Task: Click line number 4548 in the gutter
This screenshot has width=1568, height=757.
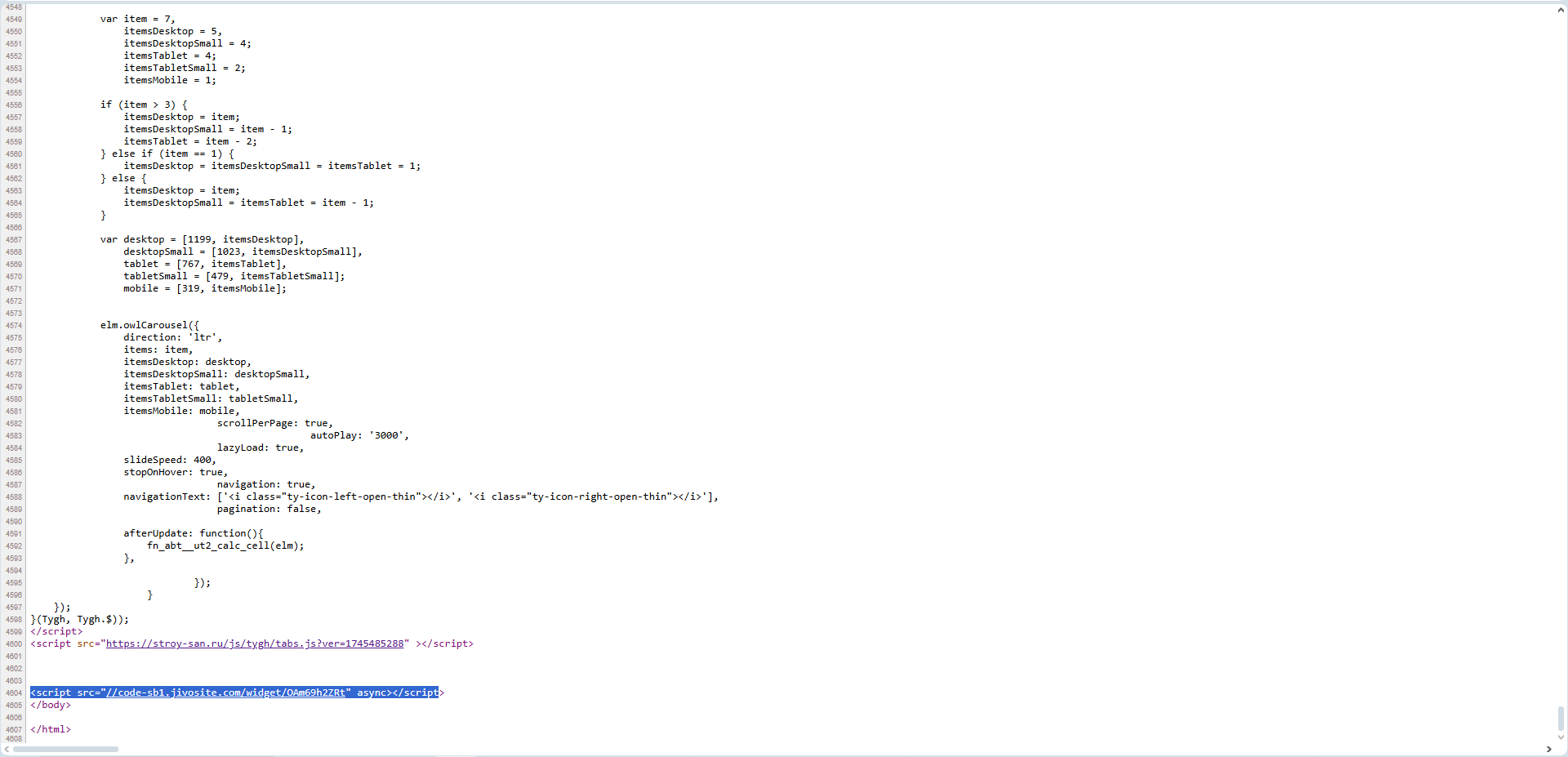Action: pyautogui.click(x=14, y=7)
